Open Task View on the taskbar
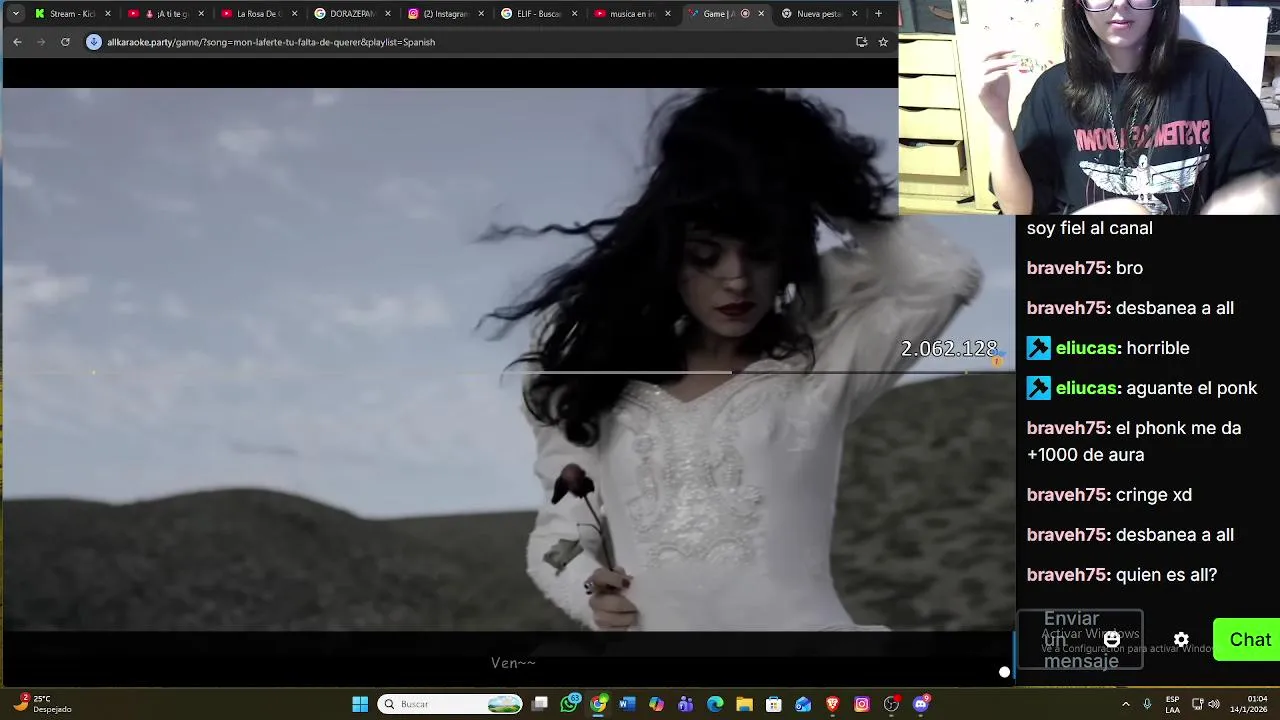Screen dimensions: 1280x720 pos(540,704)
